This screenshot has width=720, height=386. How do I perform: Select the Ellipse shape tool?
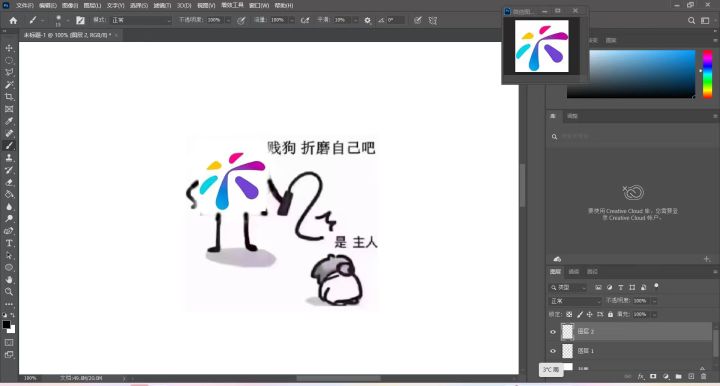coord(9,268)
